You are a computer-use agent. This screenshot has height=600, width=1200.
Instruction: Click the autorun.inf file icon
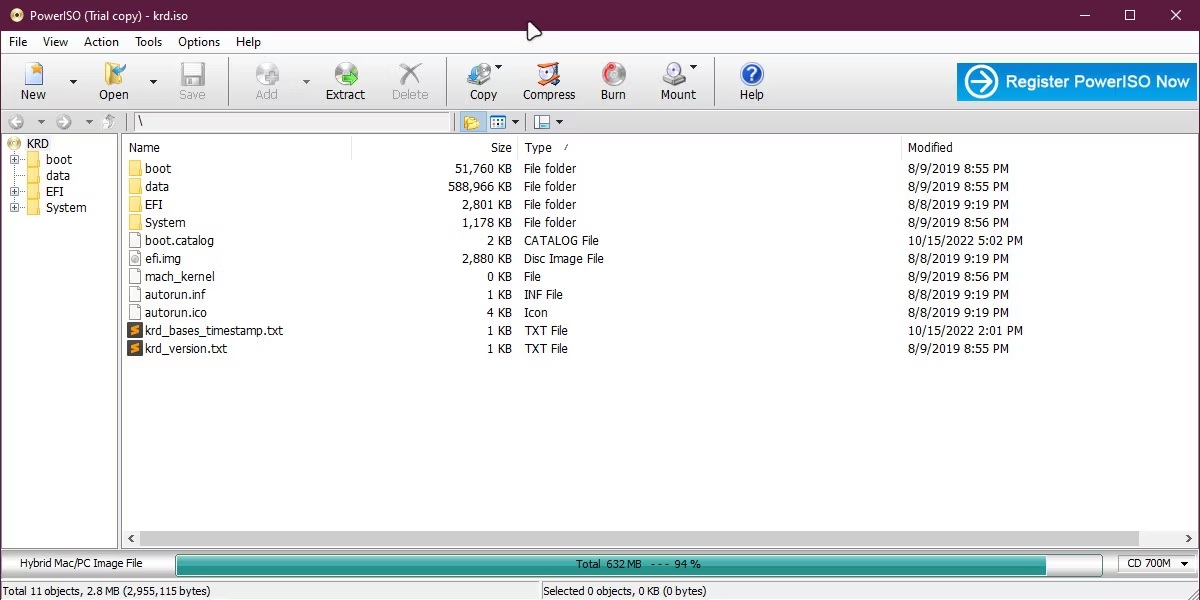point(136,294)
